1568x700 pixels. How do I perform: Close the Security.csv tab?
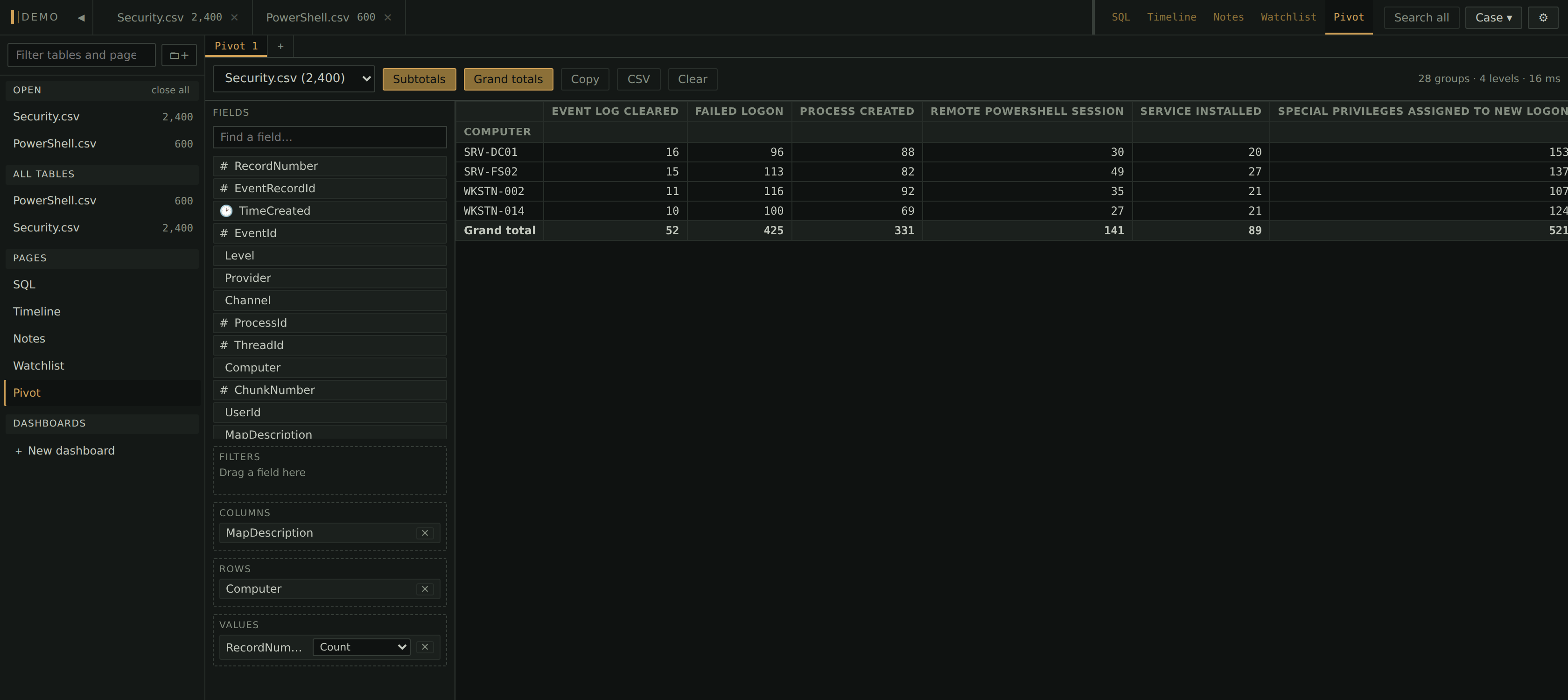(234, 18)
